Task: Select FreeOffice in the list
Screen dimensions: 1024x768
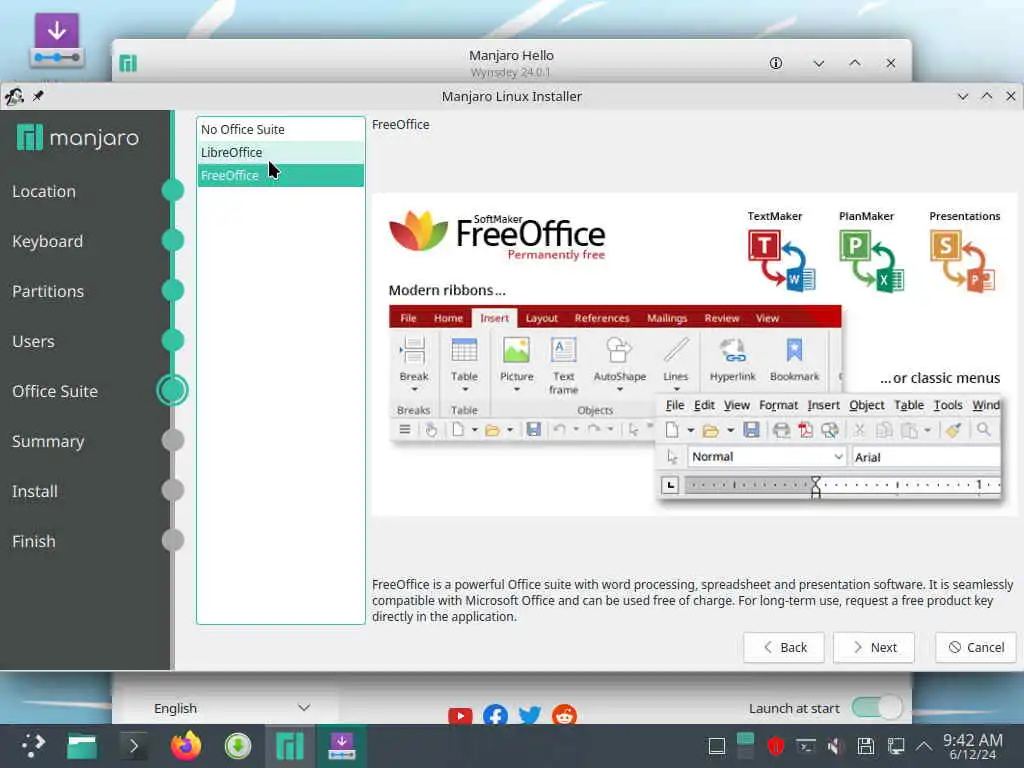Action: [280, 175]
